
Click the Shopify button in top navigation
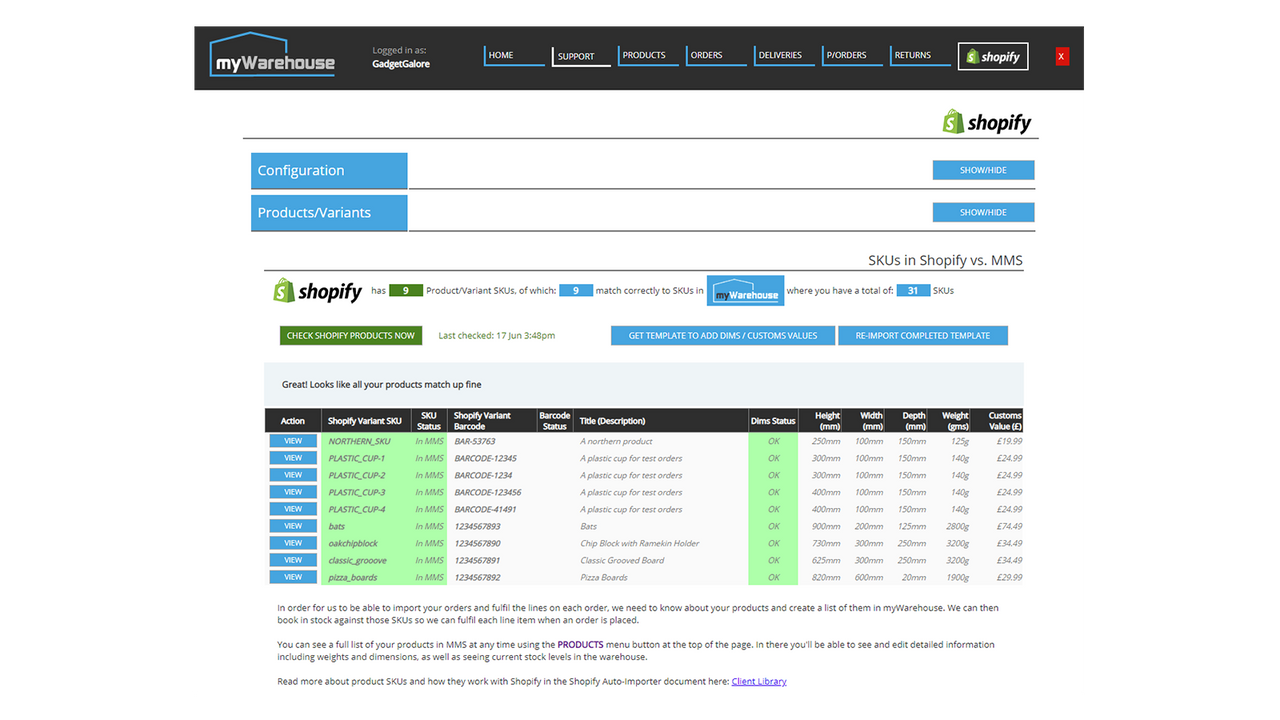coord(993,56)
